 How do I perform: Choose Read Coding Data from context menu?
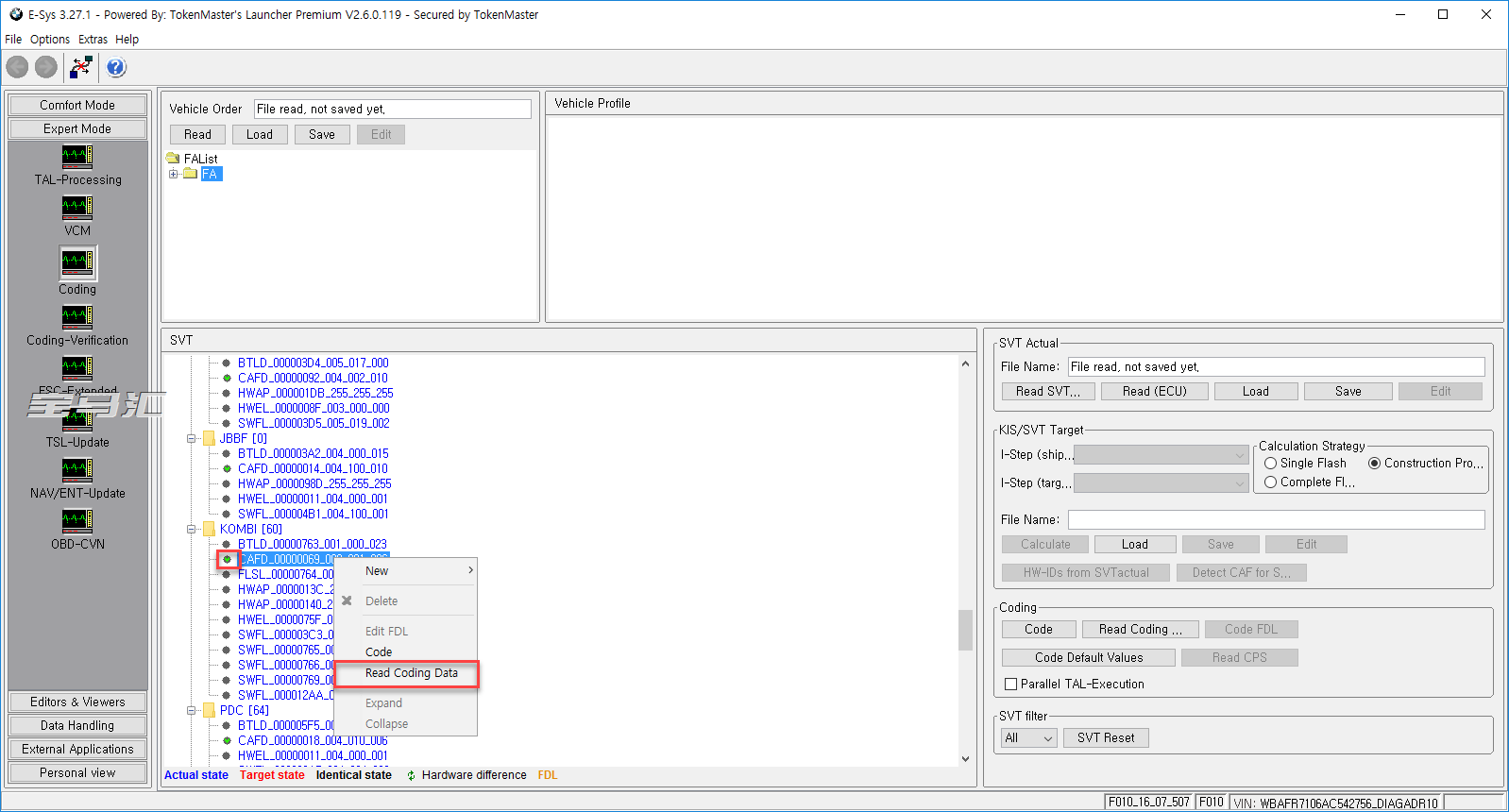tap(411, 673)
